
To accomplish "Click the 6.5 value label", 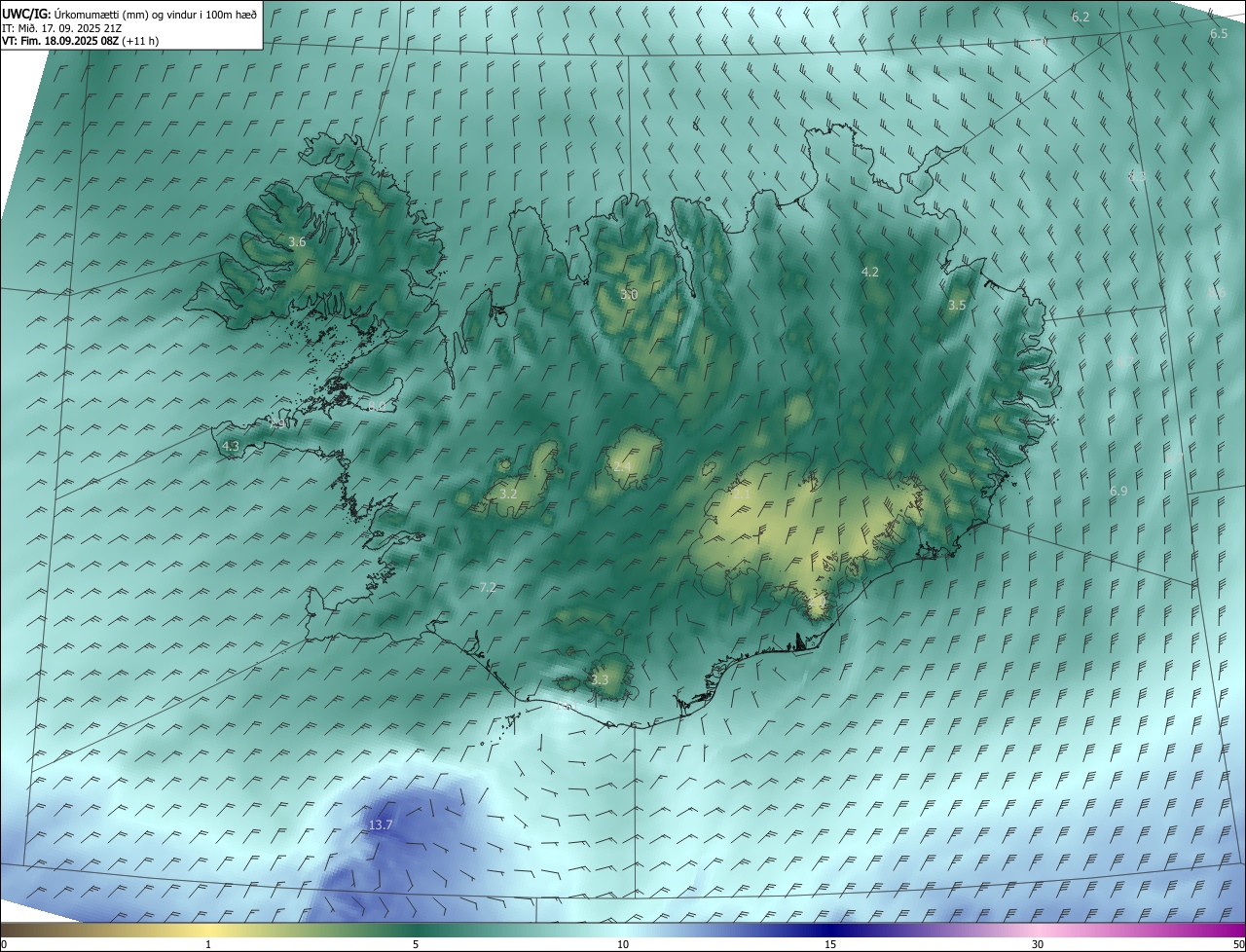I will click(x=1219, y=33).
